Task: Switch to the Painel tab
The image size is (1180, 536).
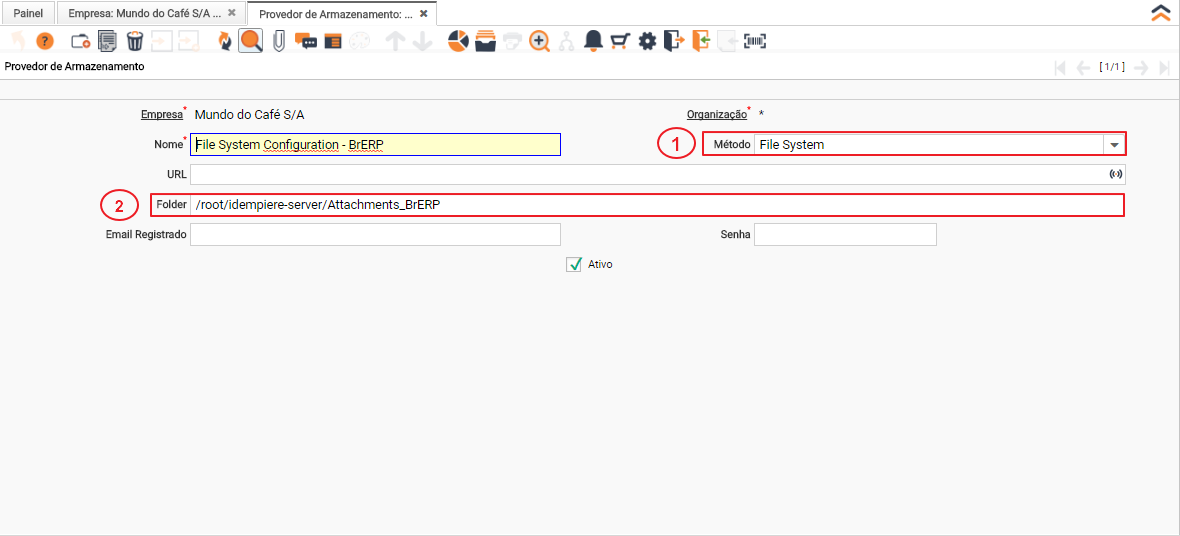Action: pos(28,14)
